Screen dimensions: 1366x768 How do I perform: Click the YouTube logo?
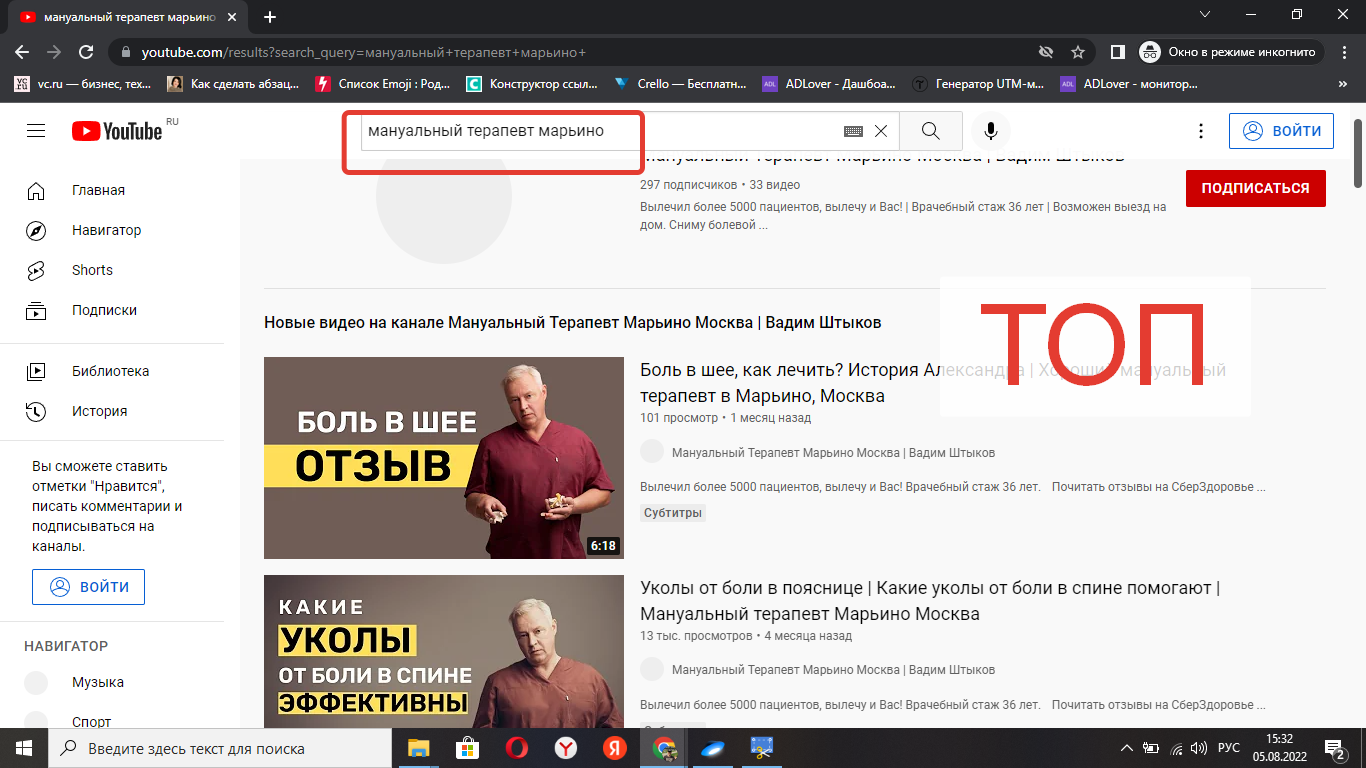tap(117, 131)
